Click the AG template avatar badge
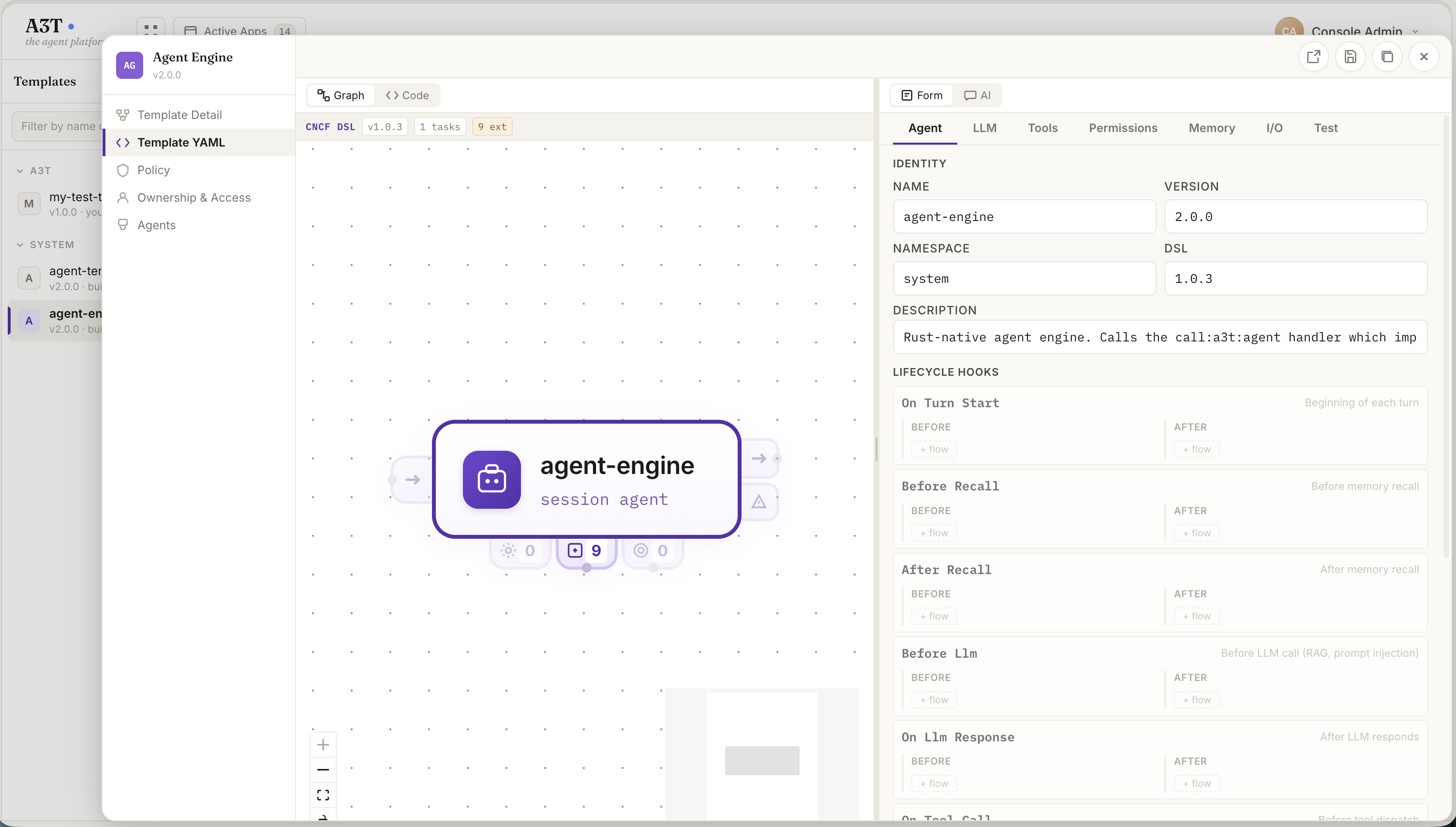Screen dimensions: 1456x827 (130, 65)
